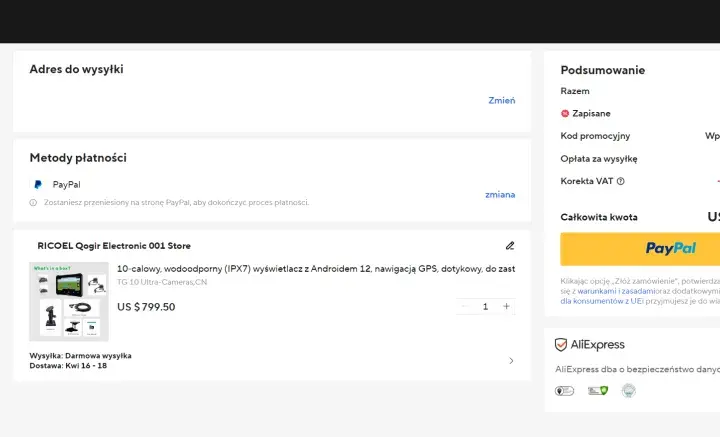Decrease product quantity with minus button

pyautogui.click(x=464, y=306)
